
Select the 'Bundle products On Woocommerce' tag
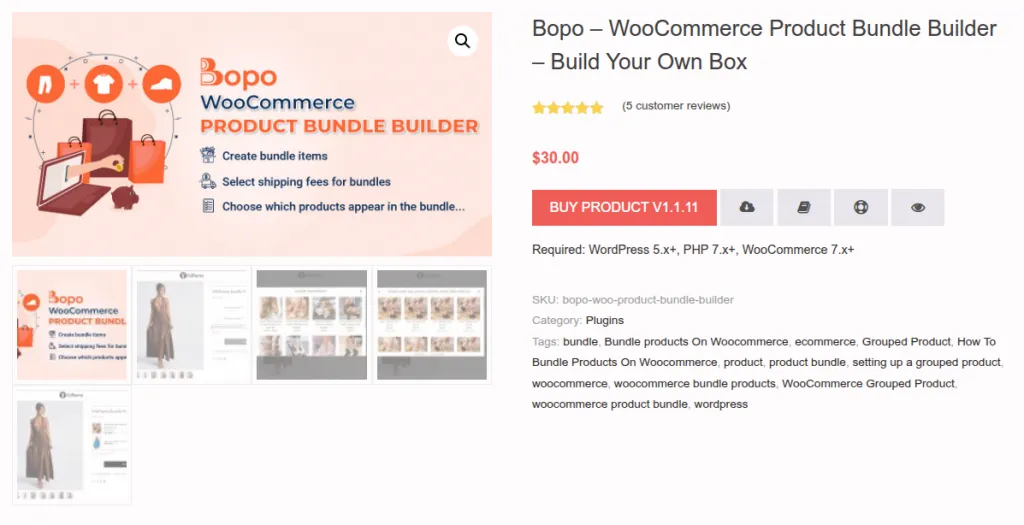pos(696,341)
